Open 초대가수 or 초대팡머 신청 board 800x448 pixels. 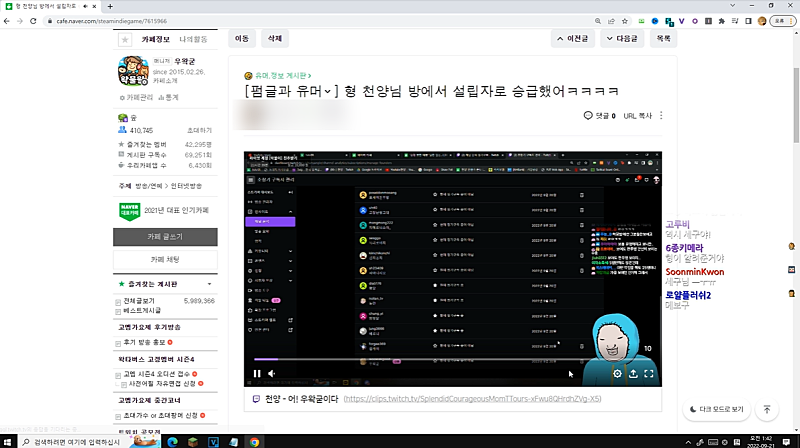pyautogui.click(x=160, y=416)
